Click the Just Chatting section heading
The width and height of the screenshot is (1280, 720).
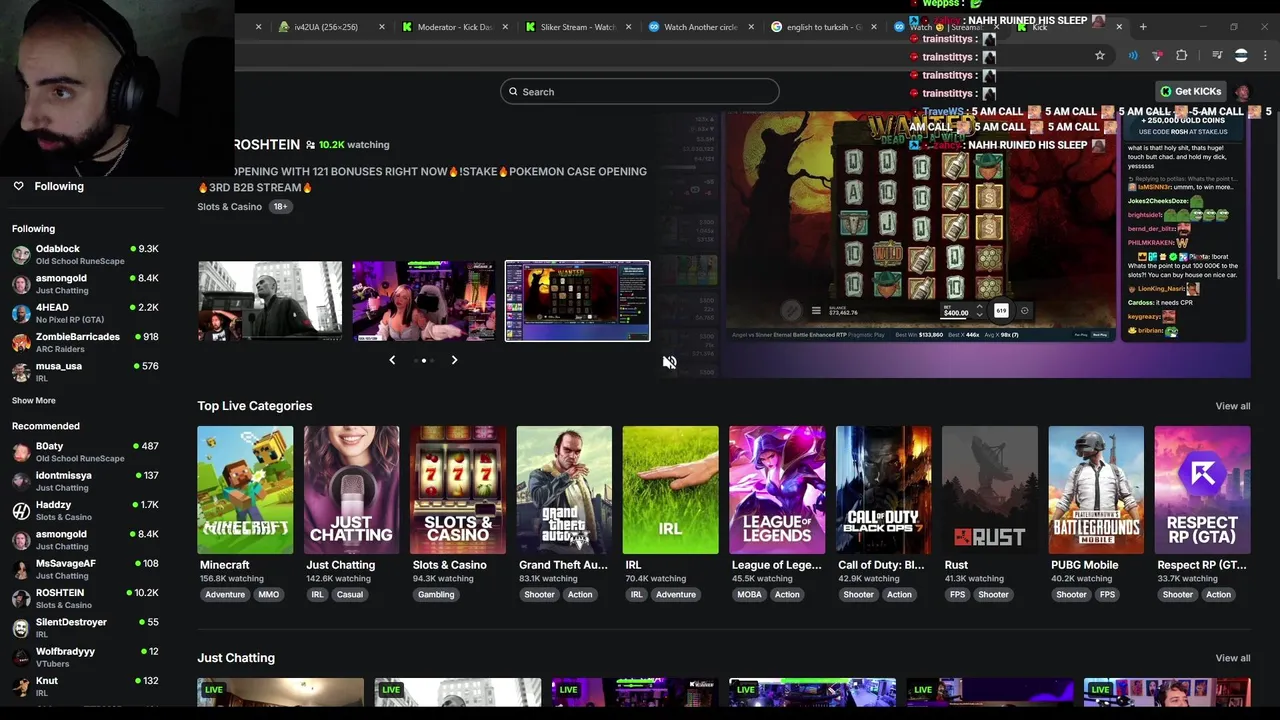236,658
